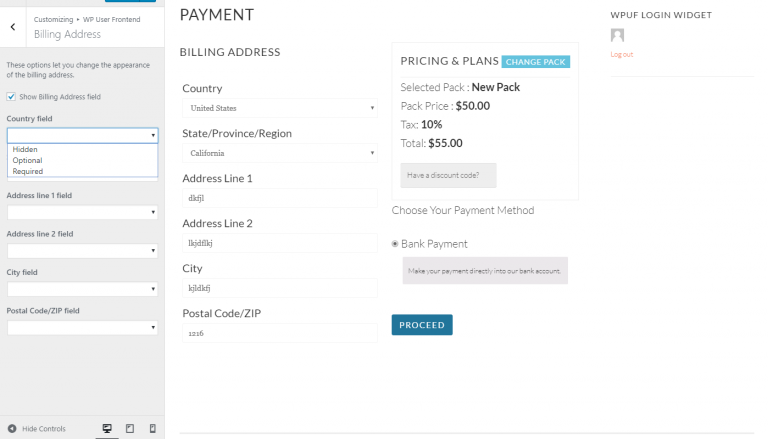The height and width of the screenshot is (439, 768).
Task: Choose Optional from Country field options
Action: point(28,160)
